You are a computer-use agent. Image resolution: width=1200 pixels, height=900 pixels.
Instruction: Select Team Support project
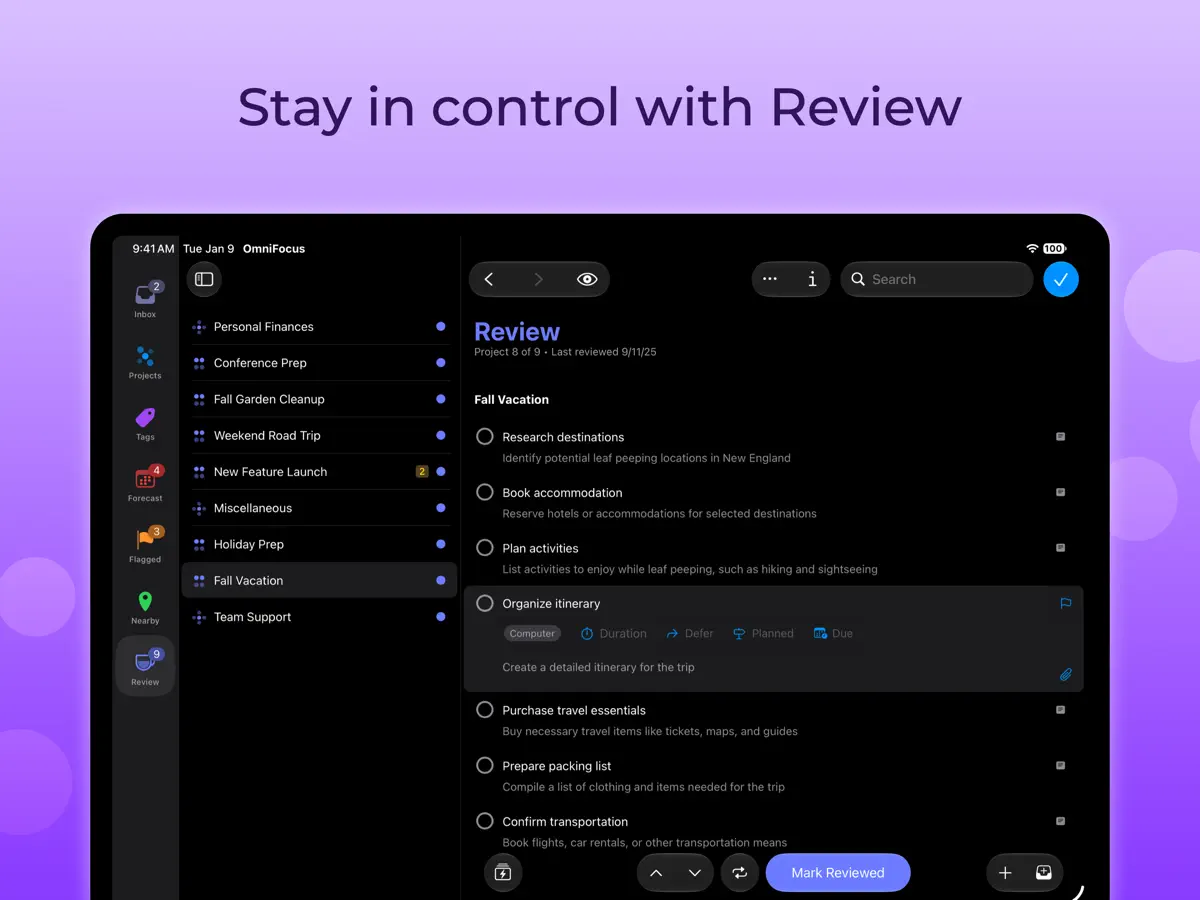(319, 617)
